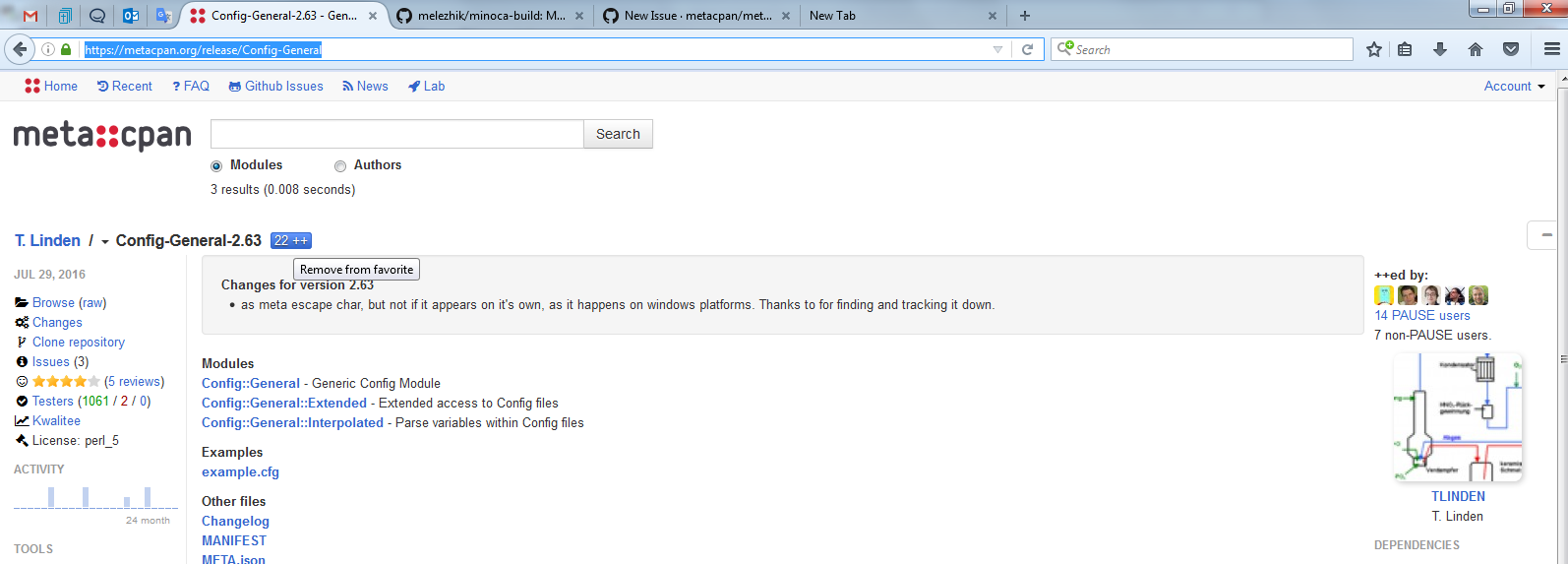The height and width of the screenshot is (564, 1568).
Task: Click the metacpan logo
Action: coord(102,136)
